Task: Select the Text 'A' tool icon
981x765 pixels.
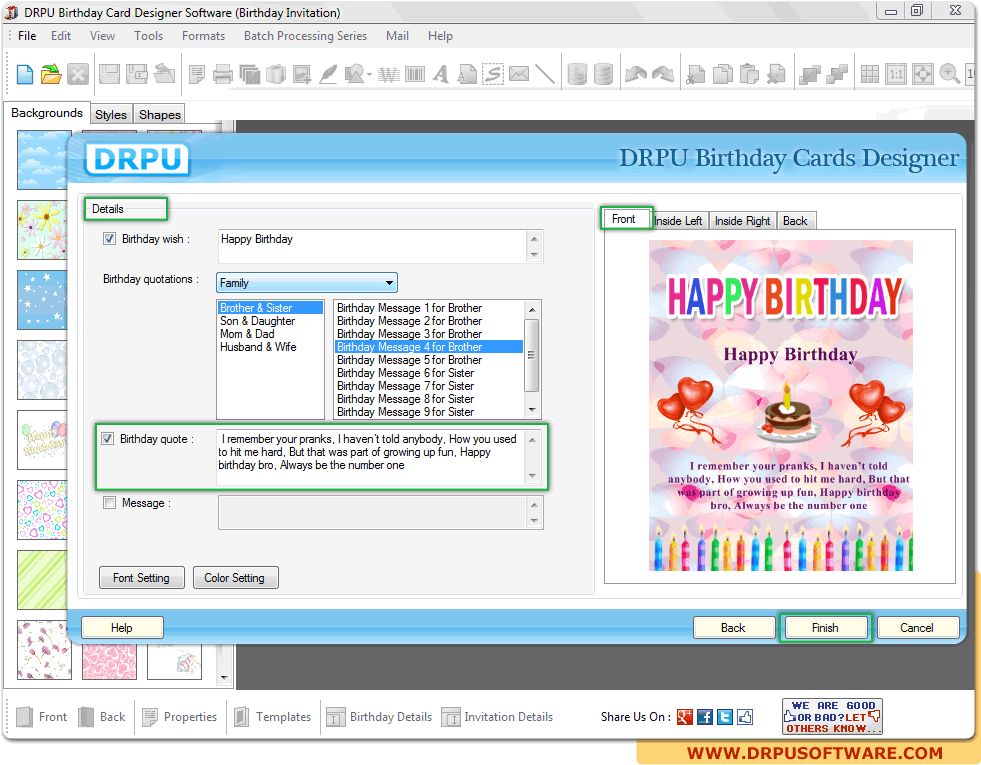Action: pos(440,74)
